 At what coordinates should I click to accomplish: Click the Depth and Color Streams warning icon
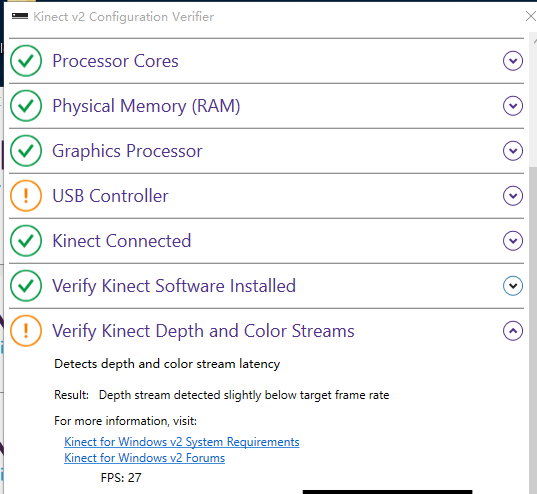point(26,331)
